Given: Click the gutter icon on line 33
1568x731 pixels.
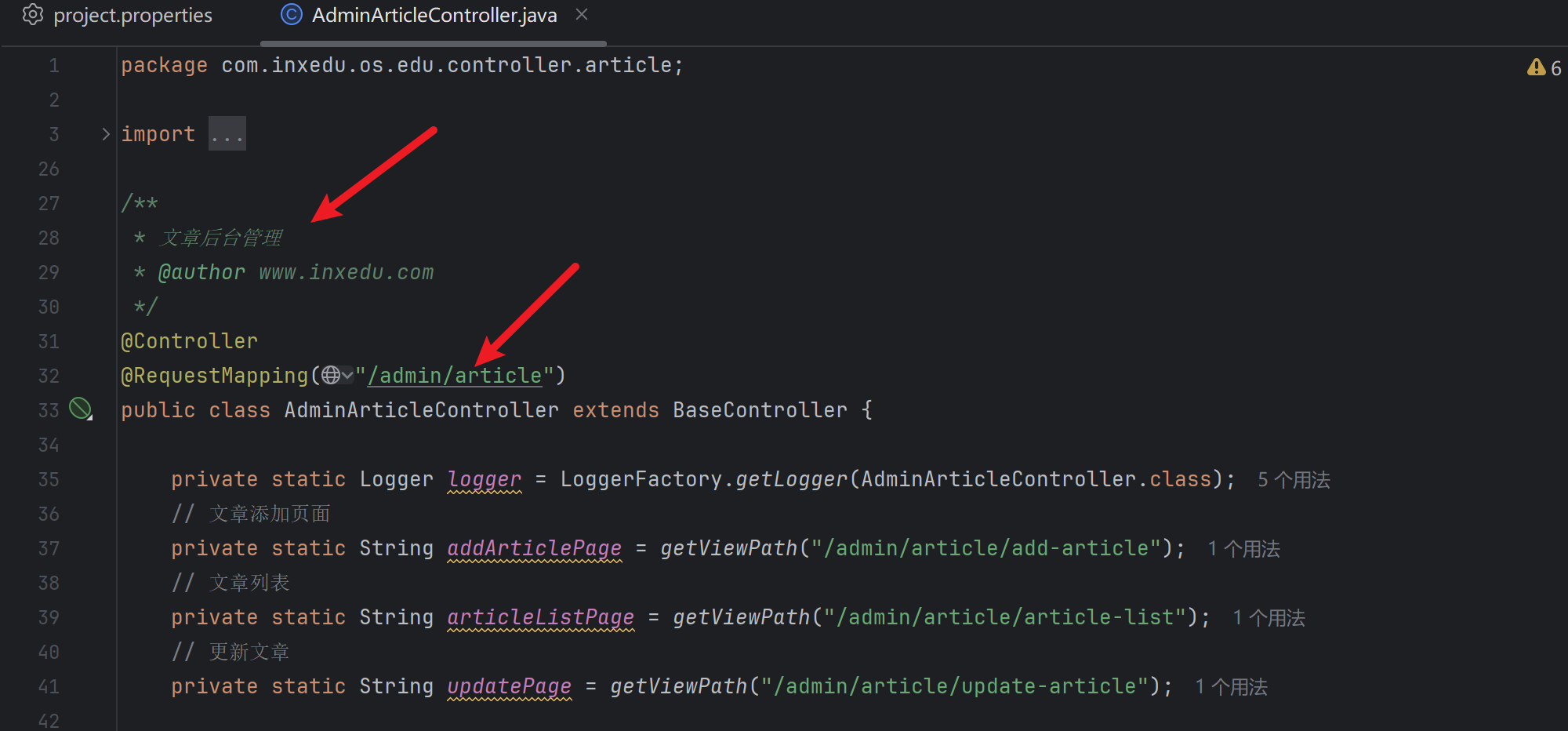Looking at the screenshot, I should pyautogui.click(x=80, y=409).
